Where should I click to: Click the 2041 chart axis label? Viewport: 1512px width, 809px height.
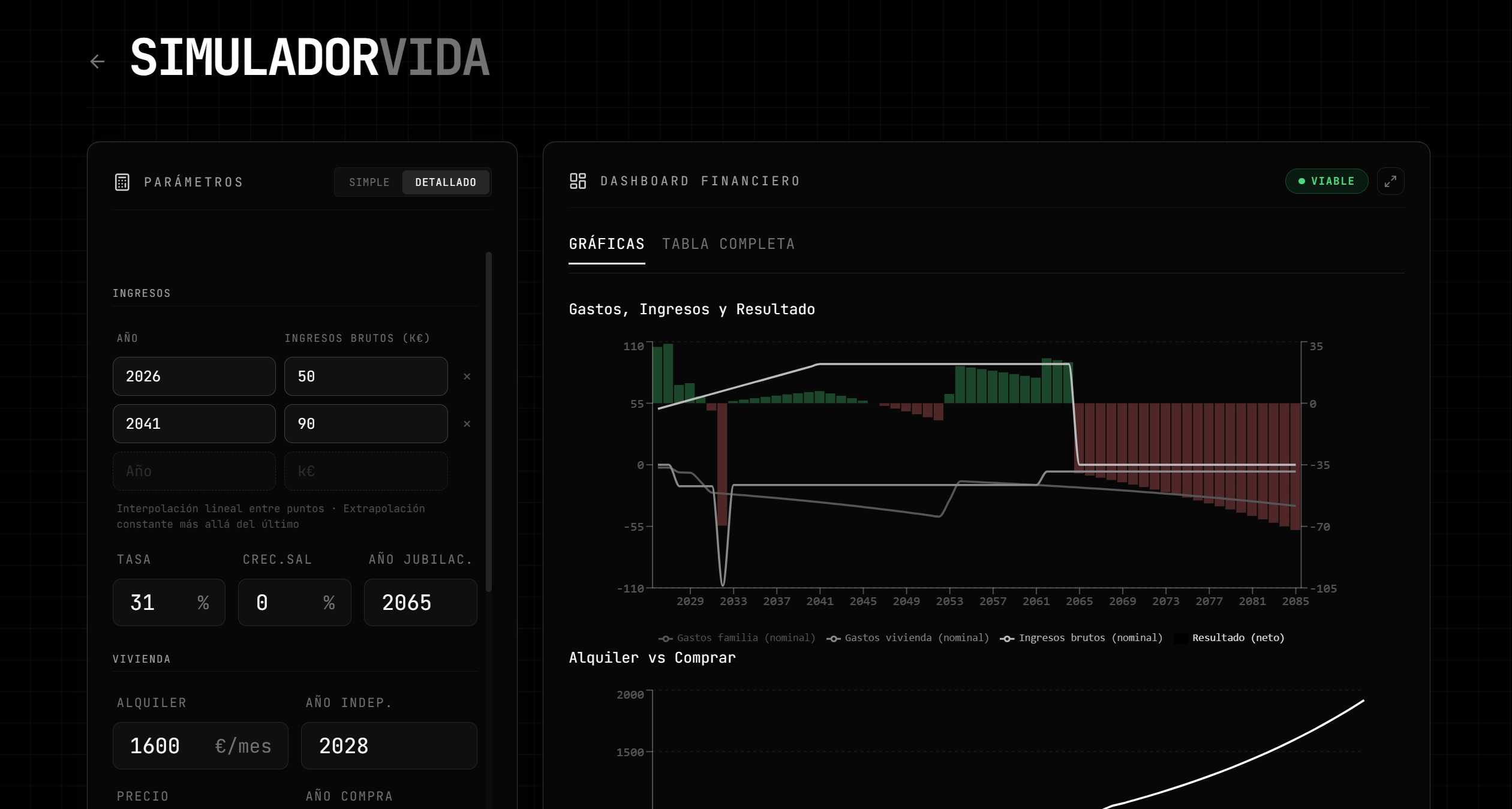[x=819, y=602]
